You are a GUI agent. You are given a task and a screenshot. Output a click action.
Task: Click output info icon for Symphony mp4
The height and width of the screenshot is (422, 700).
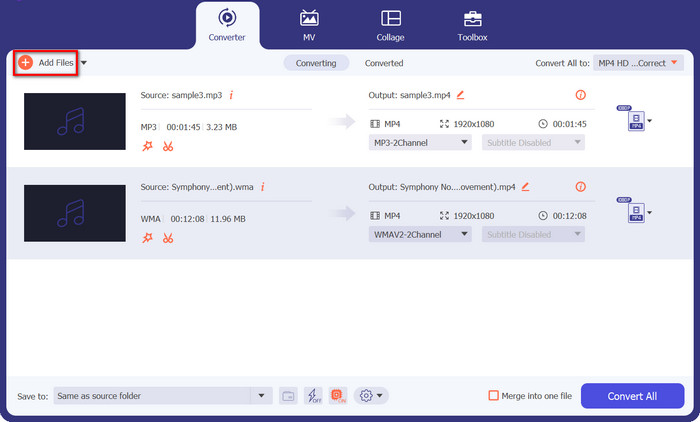[580, 187]
